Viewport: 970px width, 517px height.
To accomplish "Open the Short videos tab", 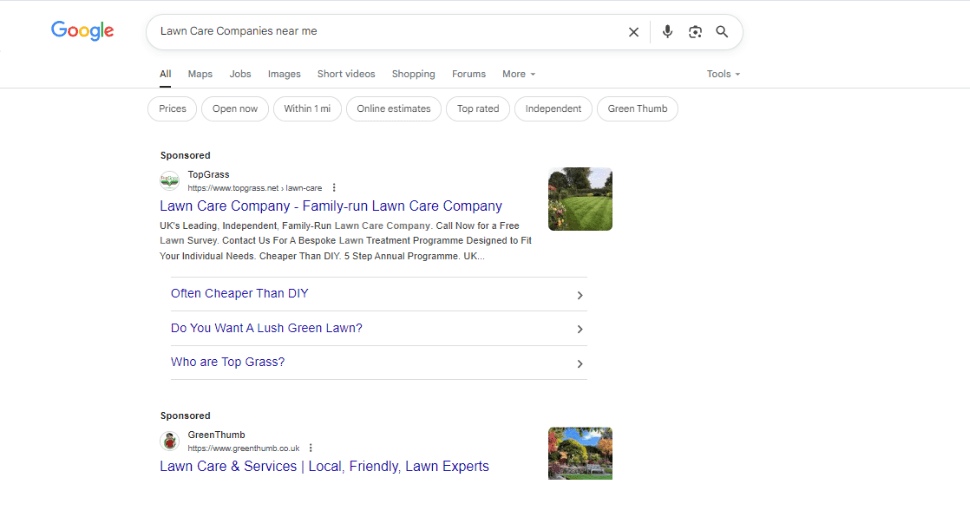I will point(346,74).
